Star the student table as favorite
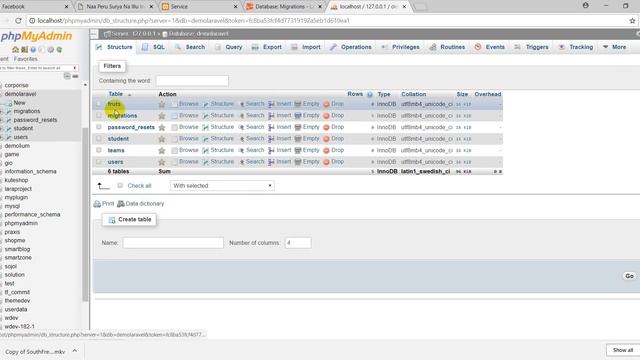640x360 pixels. tap(162, 139)
